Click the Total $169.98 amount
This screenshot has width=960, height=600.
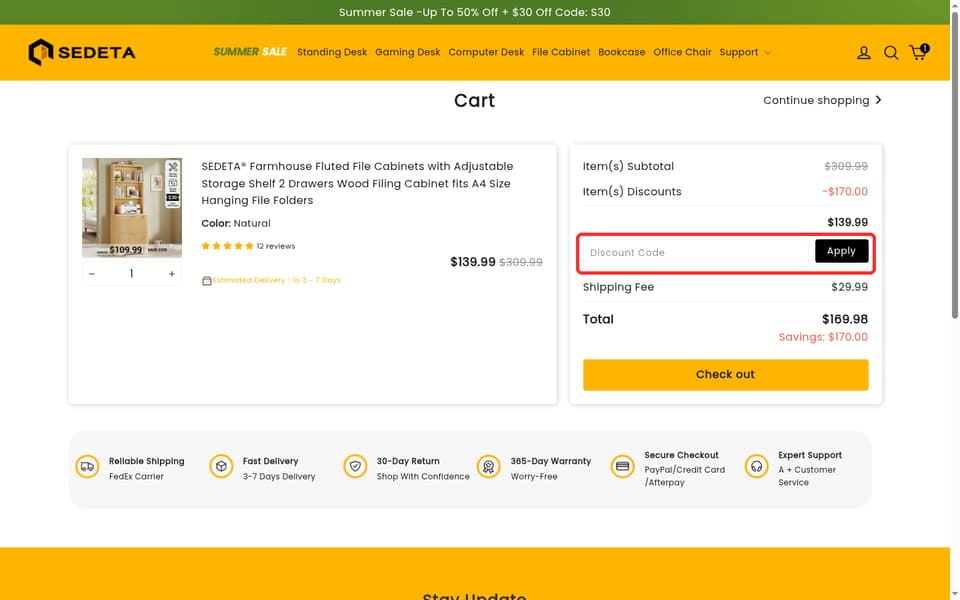coord(845,319)
